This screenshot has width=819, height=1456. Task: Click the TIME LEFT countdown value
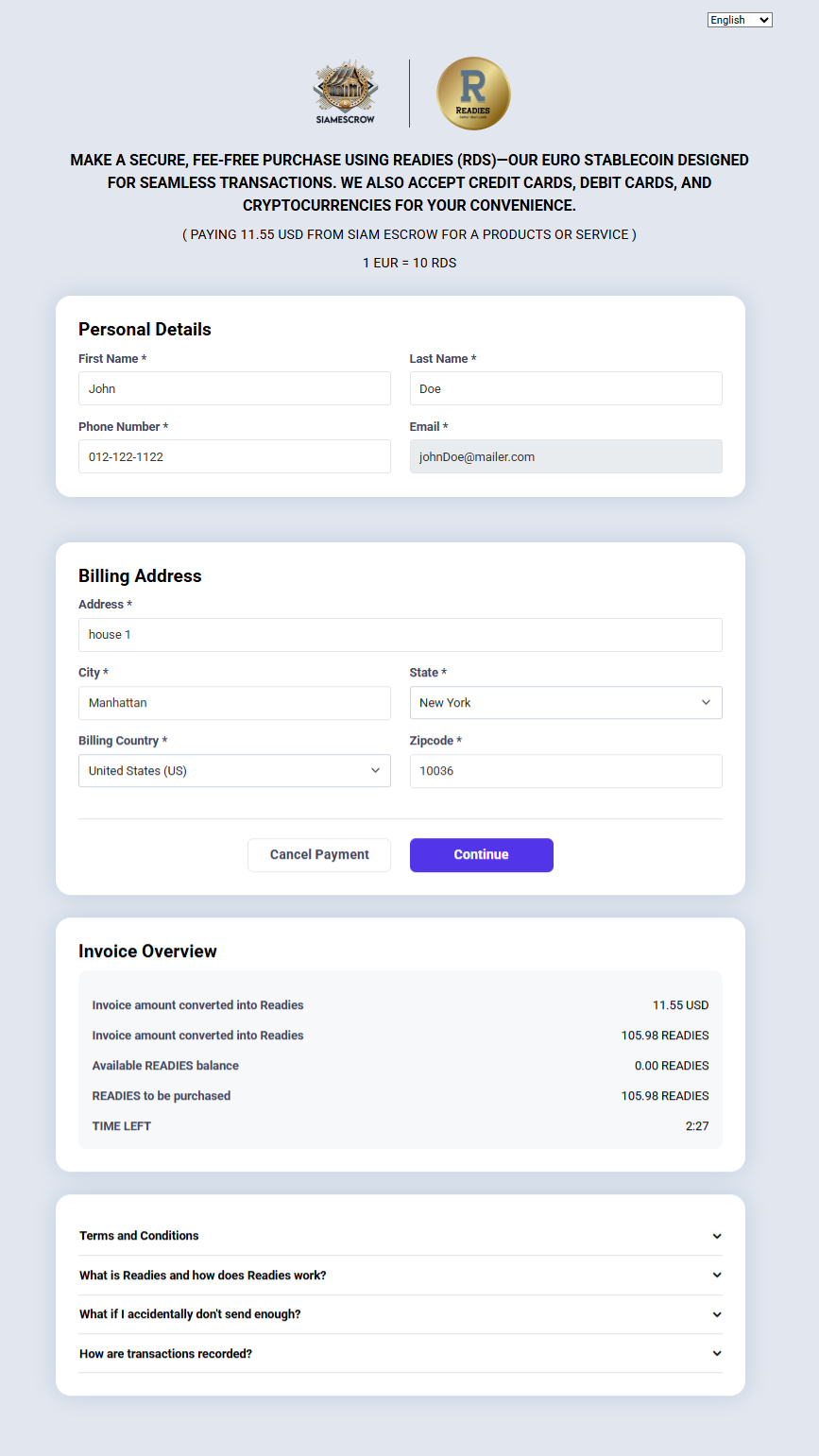click(x=697, y=1126)
